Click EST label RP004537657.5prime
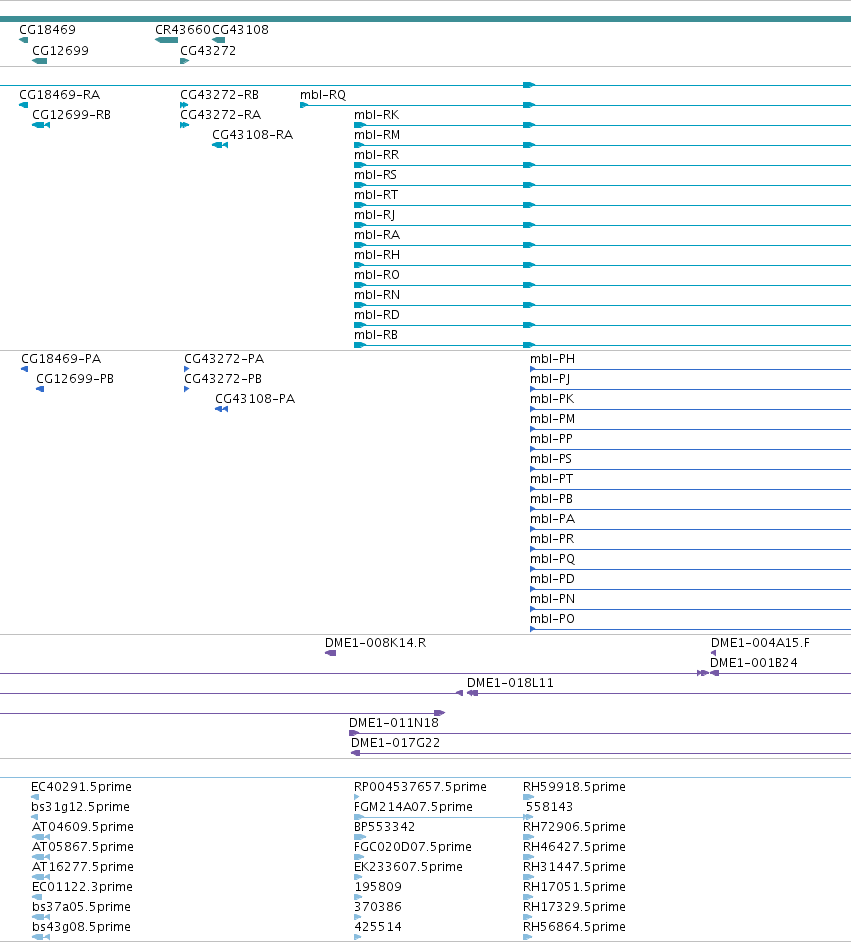This screenshot has width=851, height=942. (x=420, y=786)
